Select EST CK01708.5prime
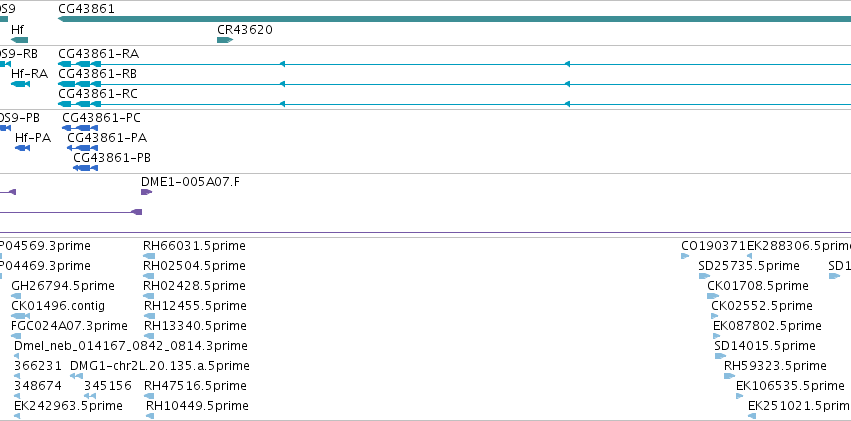Viewport: 851px width, 421px height. 758,286
